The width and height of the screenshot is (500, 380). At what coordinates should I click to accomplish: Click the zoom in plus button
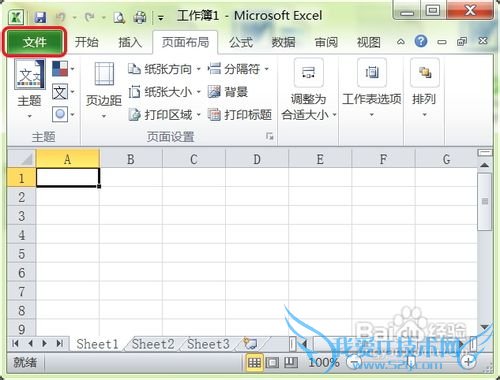click(468, 362)
